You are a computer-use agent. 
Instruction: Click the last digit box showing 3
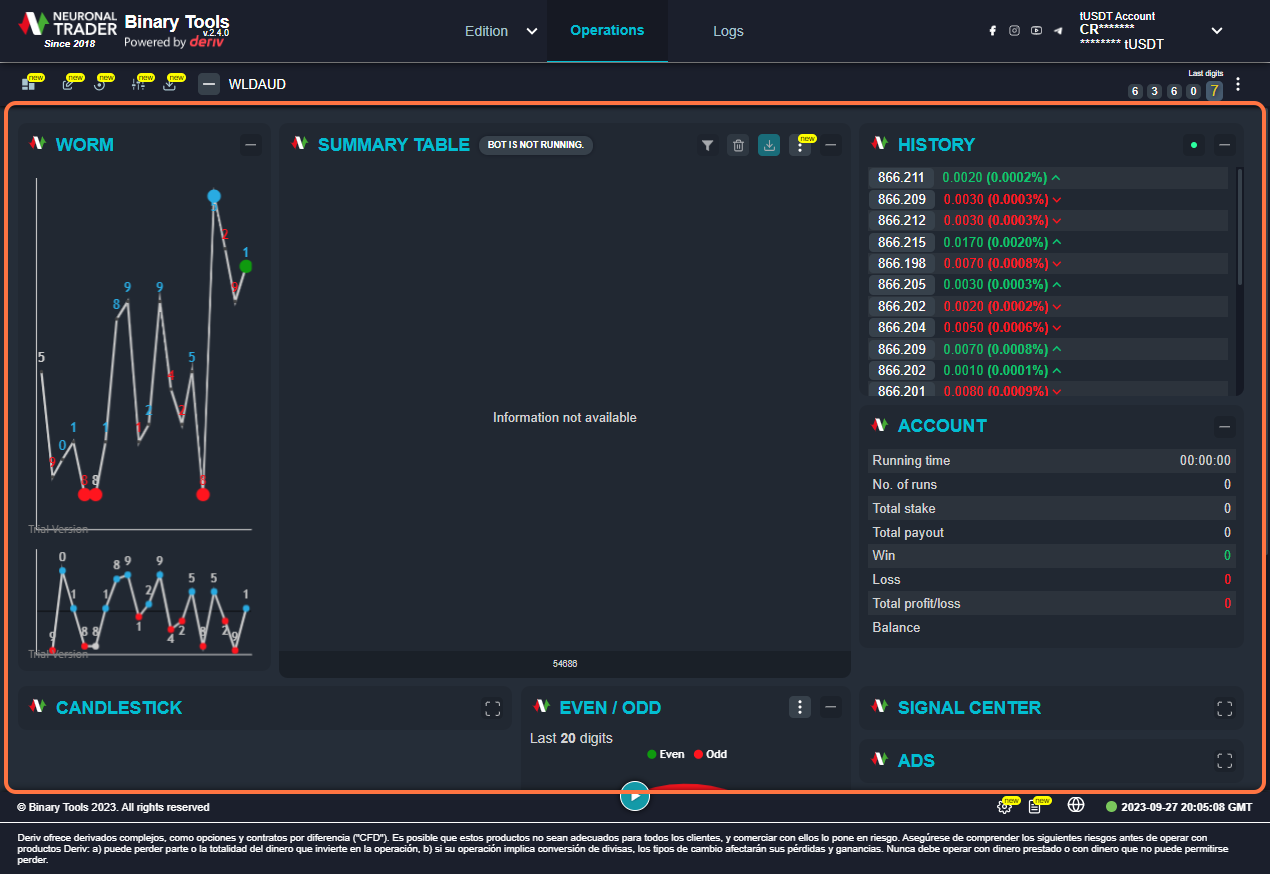pyautogui.click(x=1154, y=91)
